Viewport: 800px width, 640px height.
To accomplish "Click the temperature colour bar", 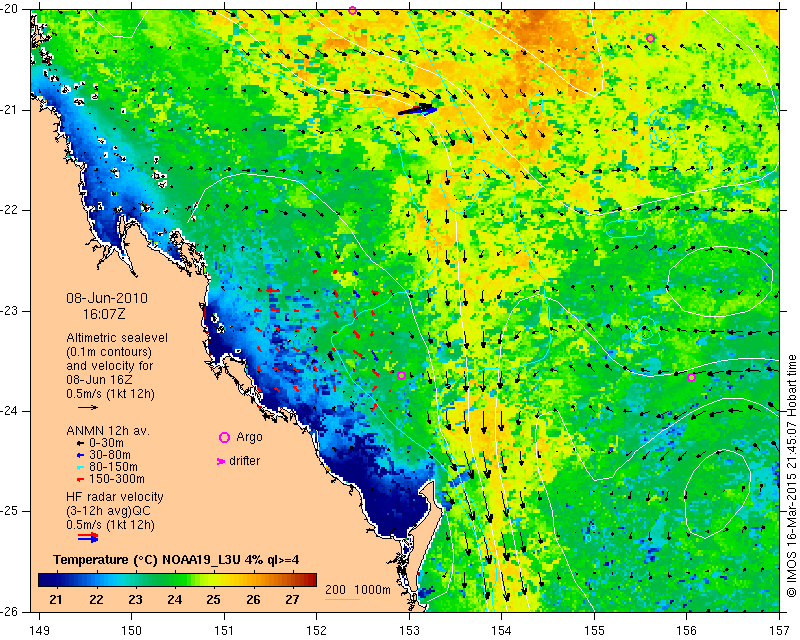I will [177, 580].
